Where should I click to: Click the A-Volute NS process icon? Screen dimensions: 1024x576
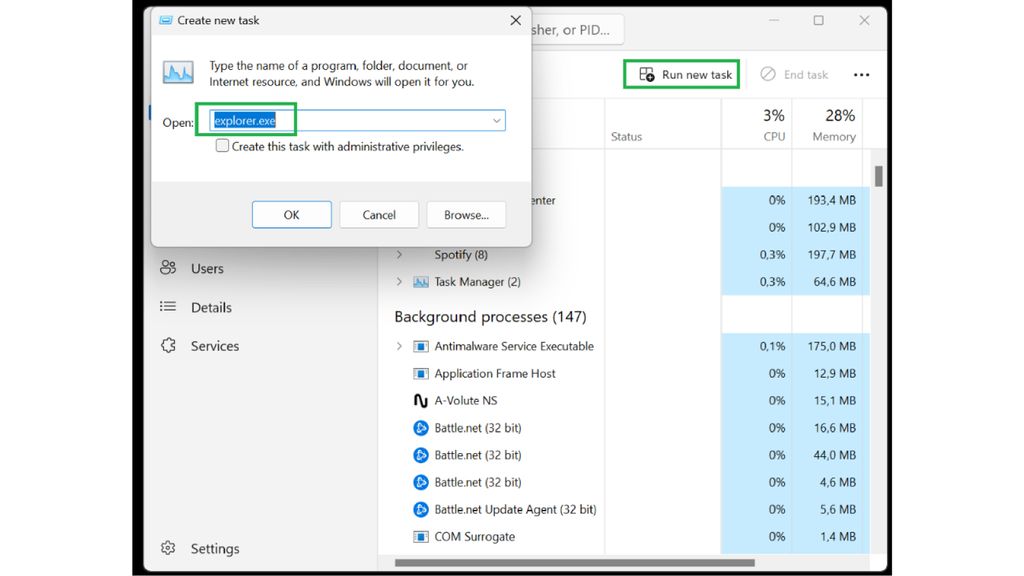coord(419,400)
